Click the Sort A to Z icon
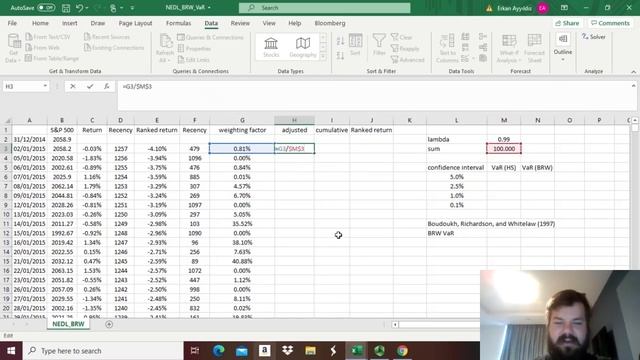This screenshot has height=360, width=640. tap(340, 41)
